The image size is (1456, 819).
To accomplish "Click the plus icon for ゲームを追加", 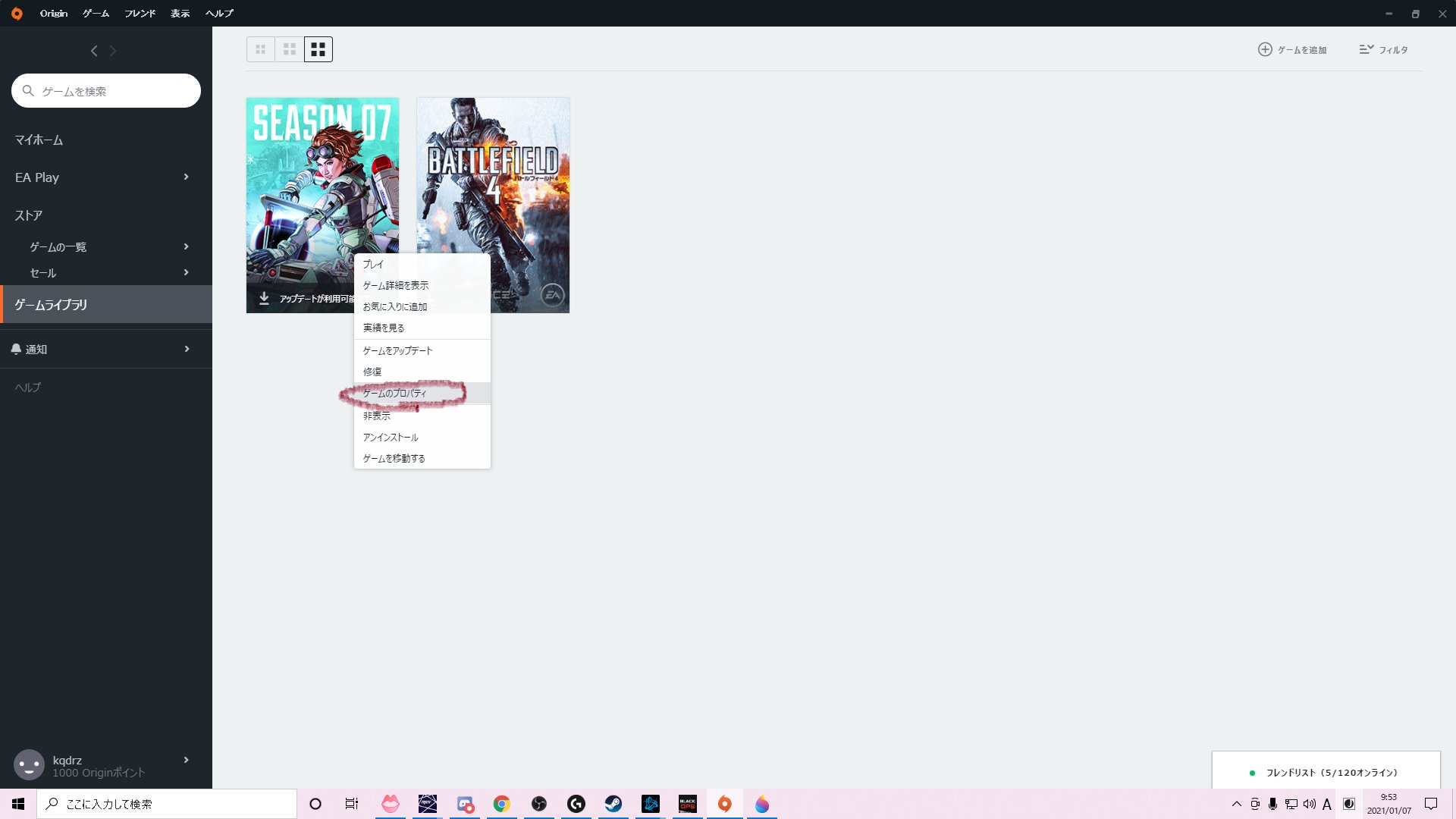I will 1265,49.
